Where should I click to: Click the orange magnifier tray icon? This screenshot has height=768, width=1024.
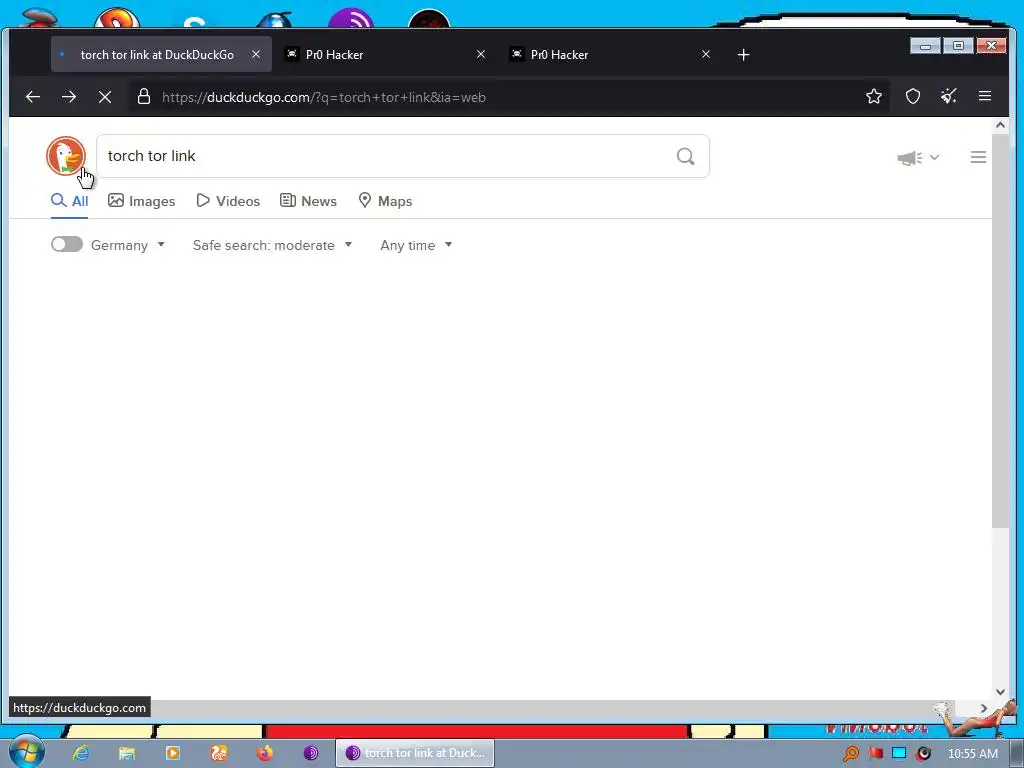click(850, 753)
